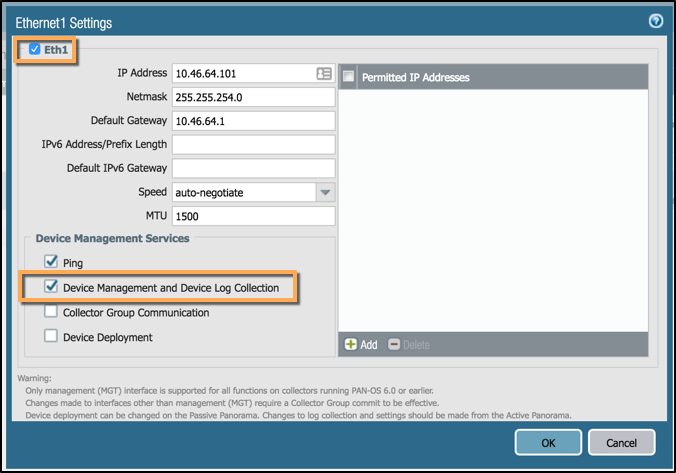Uncheck the Ping service checkbox
The width and height of the screenshot is (676, 473).
click(x=51, y=261)
